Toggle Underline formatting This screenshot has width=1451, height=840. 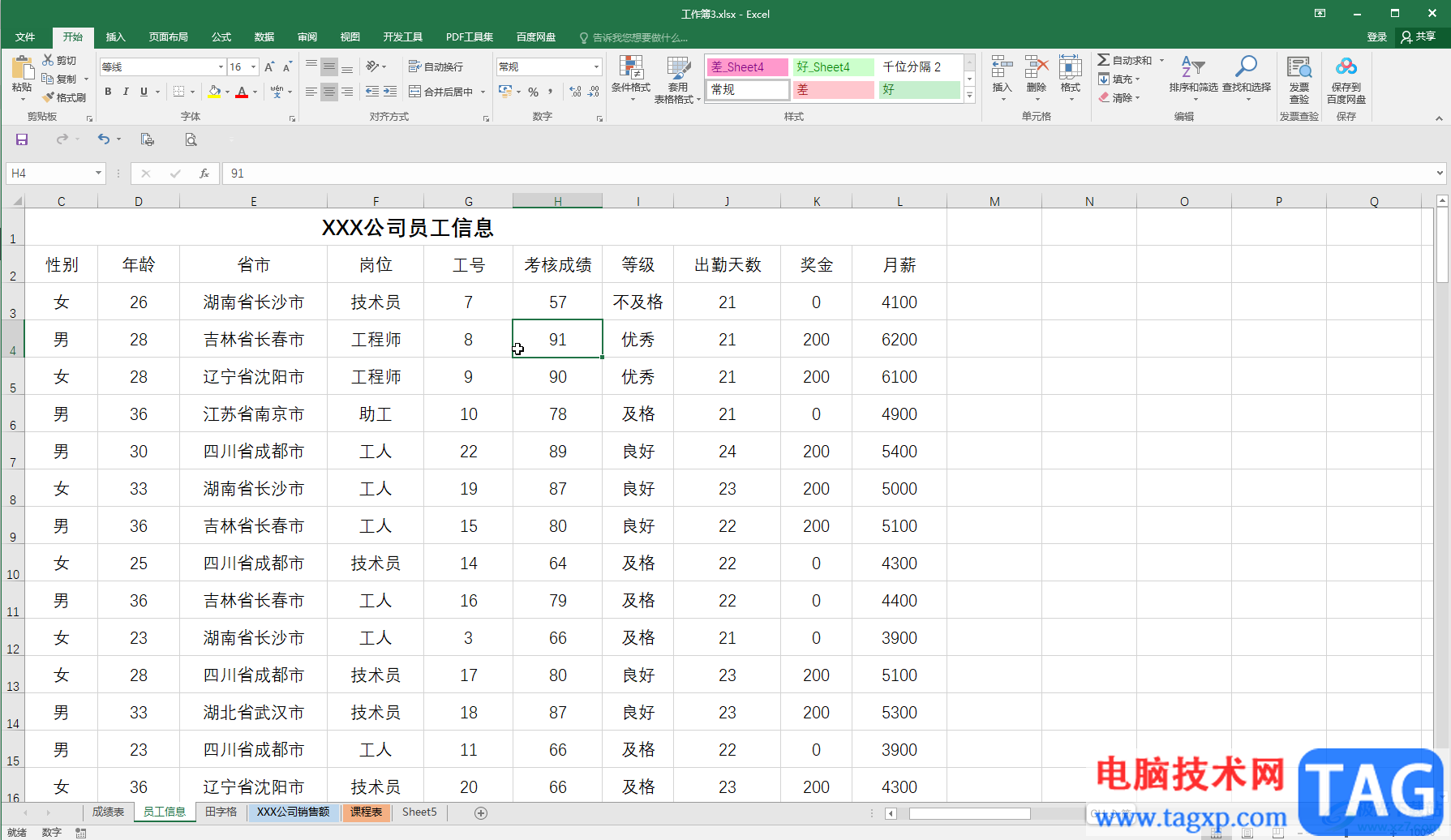[144, 92]
